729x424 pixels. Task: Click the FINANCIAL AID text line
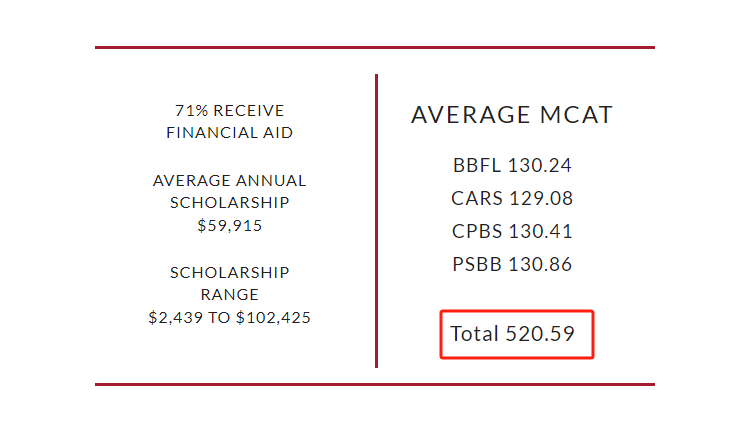(x=230, y=133)
